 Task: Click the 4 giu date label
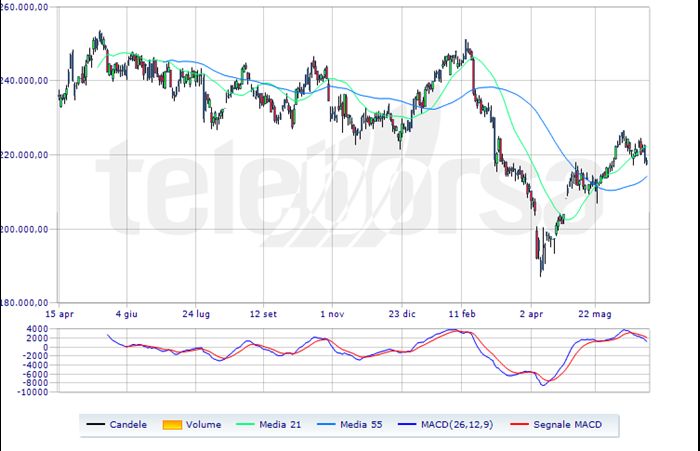click(x=127, y=314)
